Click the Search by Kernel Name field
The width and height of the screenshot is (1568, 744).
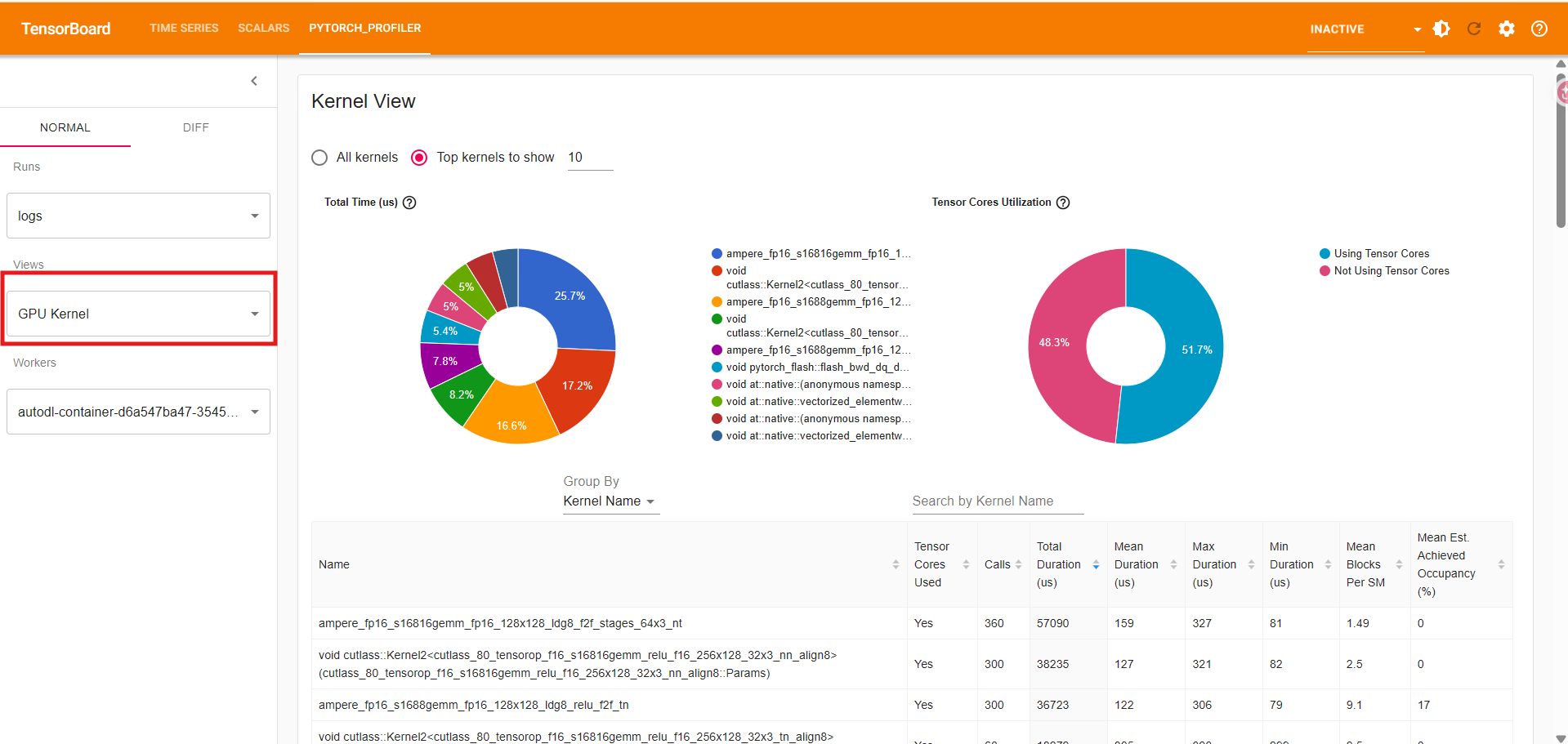coord(997,501)
